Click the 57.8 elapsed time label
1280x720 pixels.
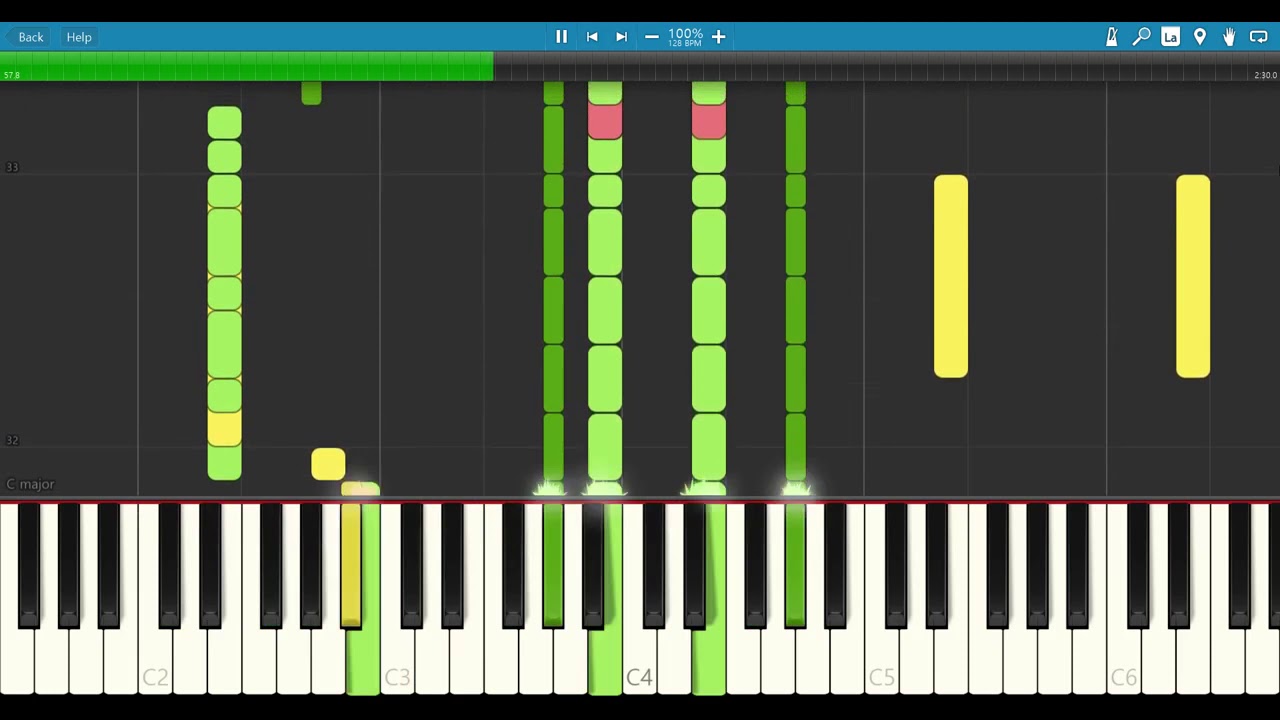click(x=11, y=75)
